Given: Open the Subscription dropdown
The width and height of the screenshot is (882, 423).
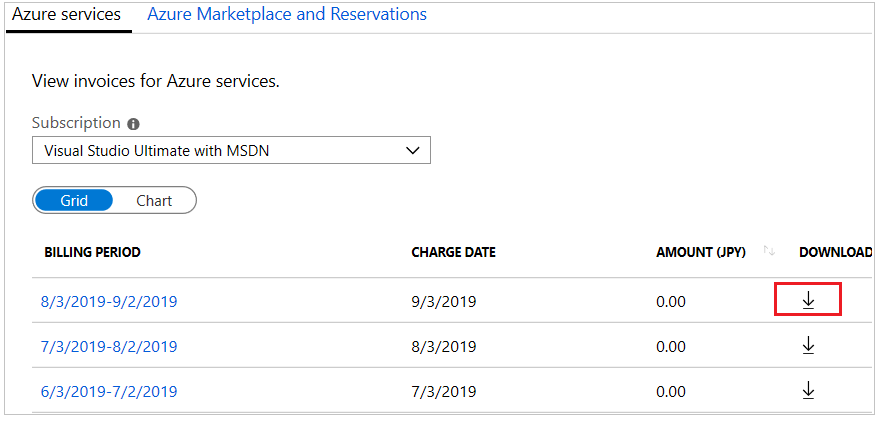Looking at the screenshot, I should 230,151.
